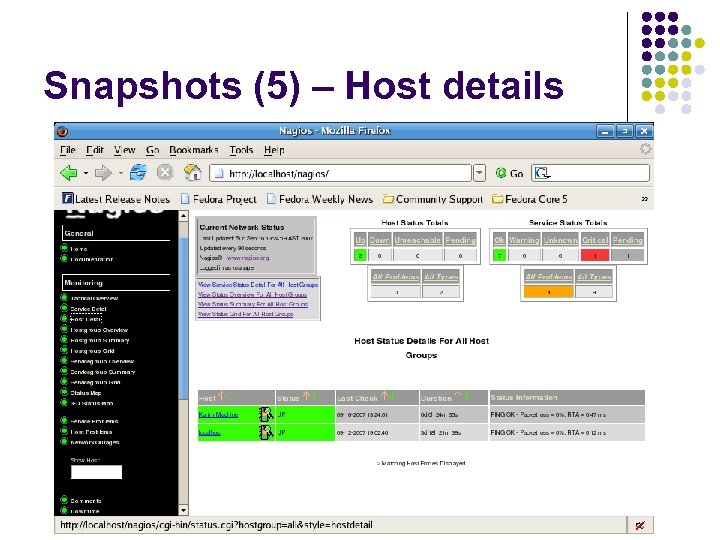View Status Summary For All Host Groups
This screenshot has width=720, height=540.
click(x=253, y=304)
